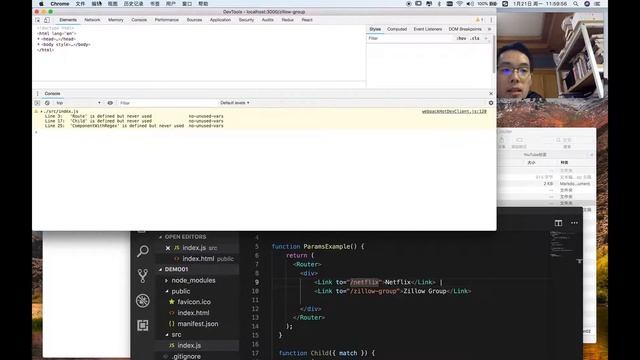Select the Computed pane tab
This screenshot has width=640, height=360.
click(397, 29)
